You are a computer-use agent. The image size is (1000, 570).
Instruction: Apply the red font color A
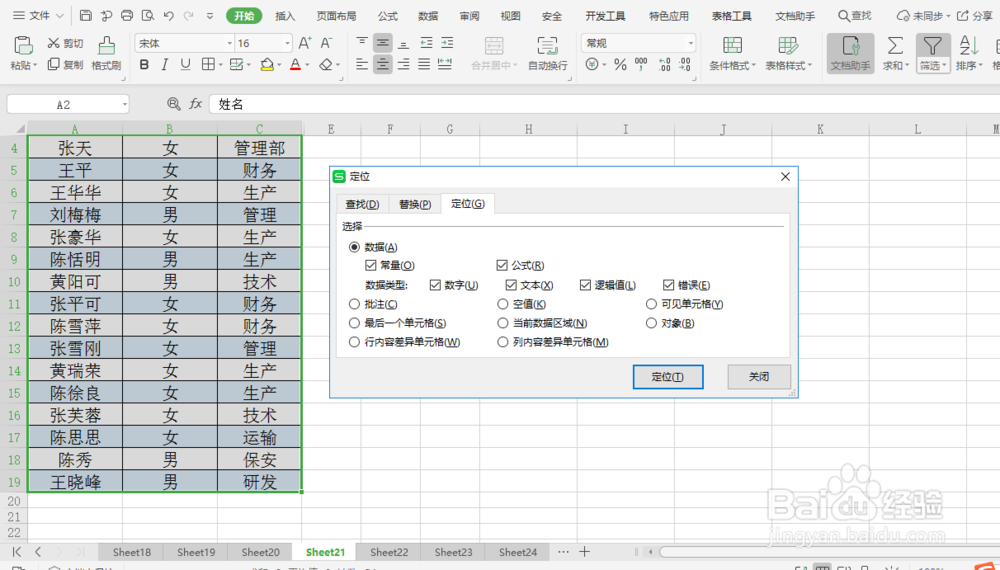(295, 64)
